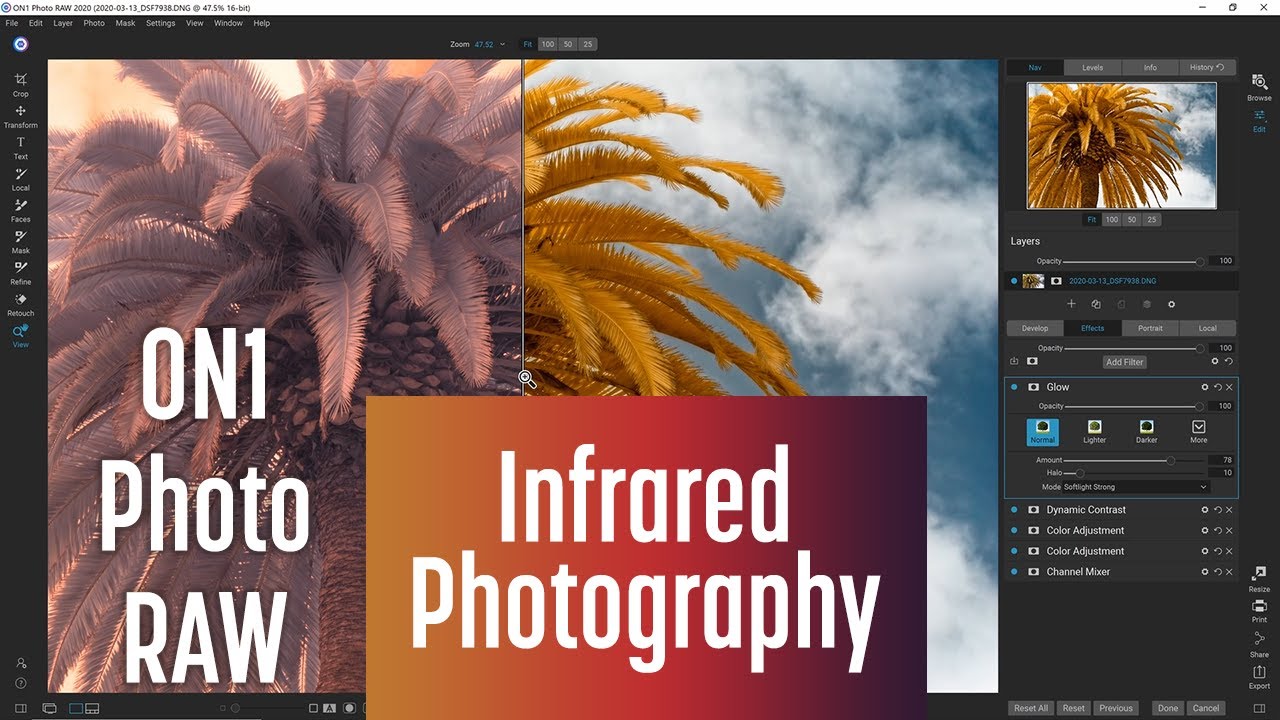Open the Effects tab gear menu
1280x720 pixels.
(1215, 361)
